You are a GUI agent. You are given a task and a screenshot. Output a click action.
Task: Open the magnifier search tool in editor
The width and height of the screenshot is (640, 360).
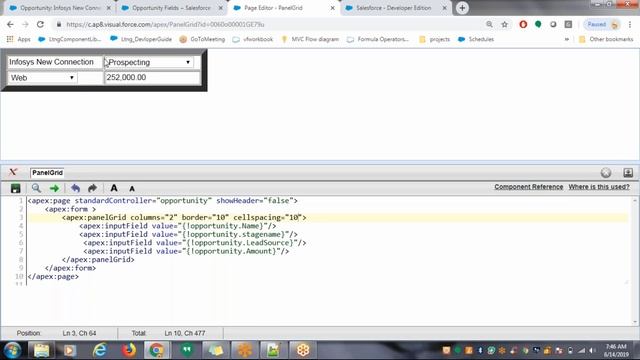[36, 188]
